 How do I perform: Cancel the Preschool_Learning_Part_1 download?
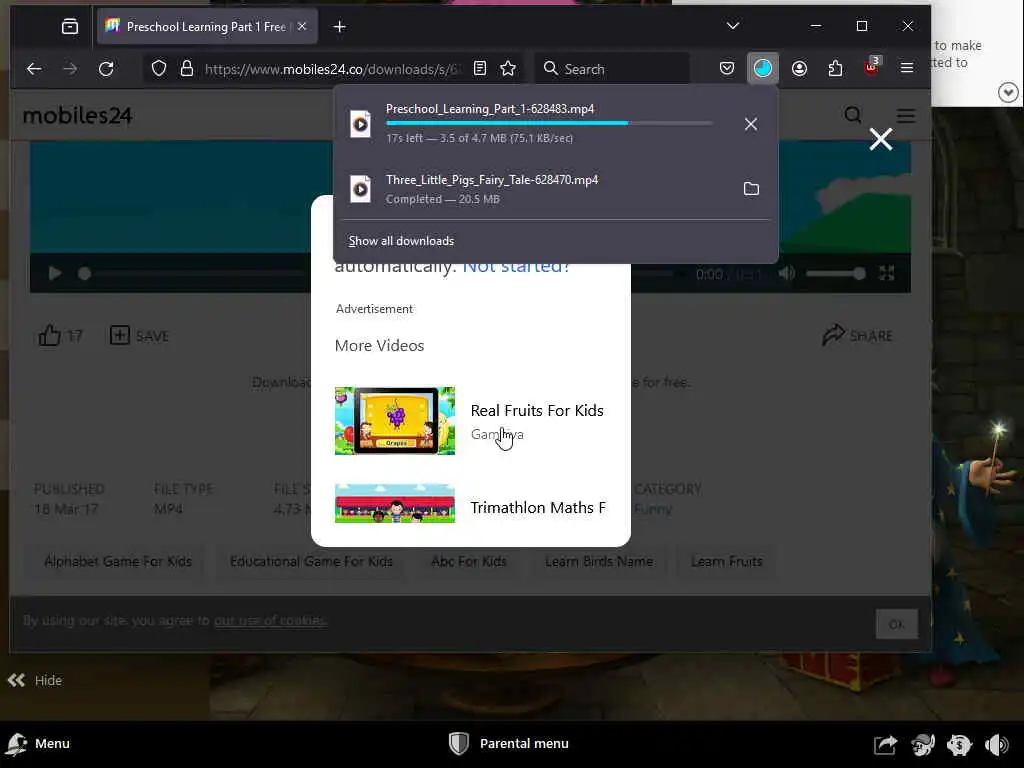[x=751, y=124]
